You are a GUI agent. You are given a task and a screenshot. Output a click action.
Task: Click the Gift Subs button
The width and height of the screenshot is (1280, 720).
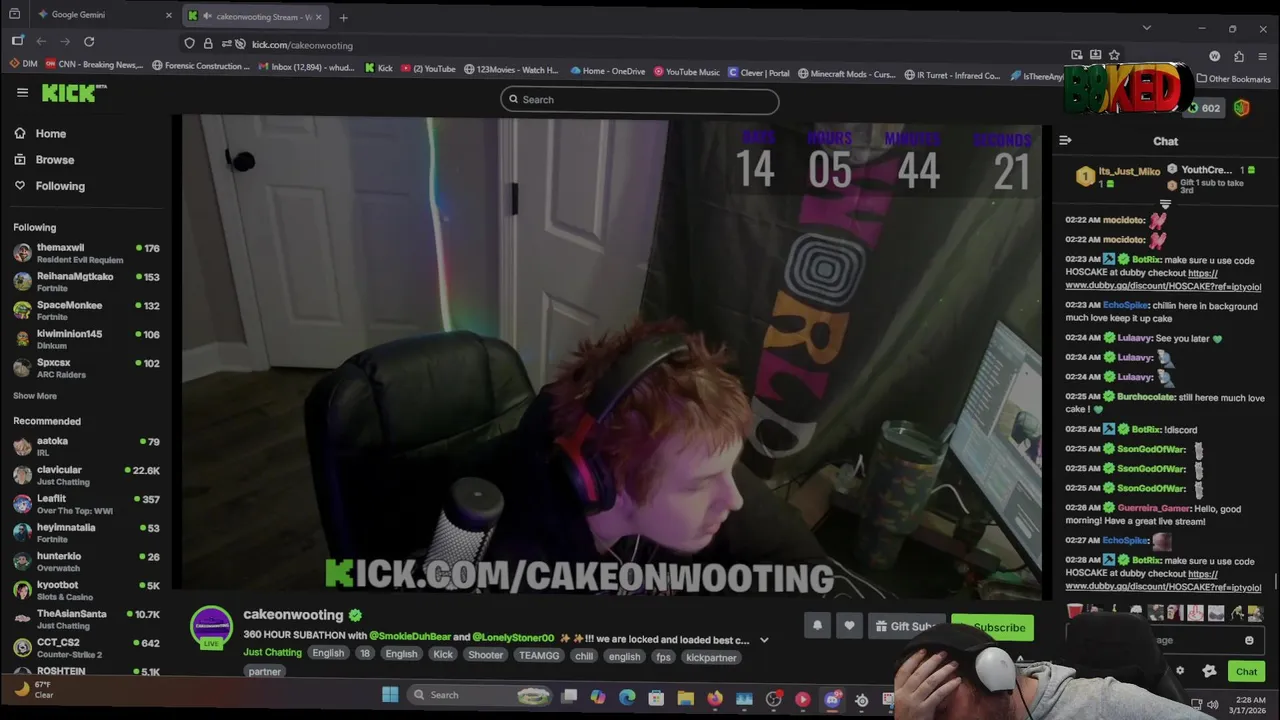(905, 627)
